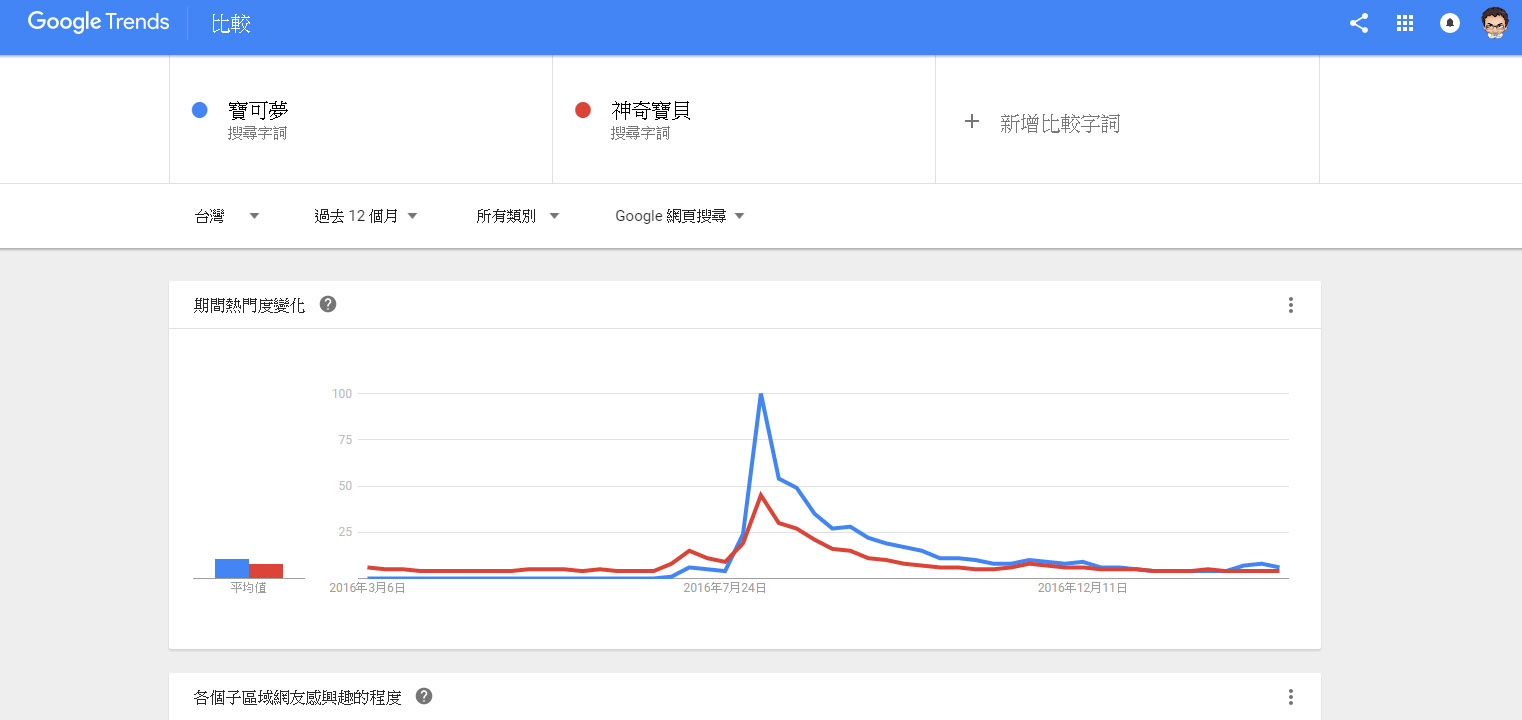Open the user account avatar

click(x=1495, y=23)
